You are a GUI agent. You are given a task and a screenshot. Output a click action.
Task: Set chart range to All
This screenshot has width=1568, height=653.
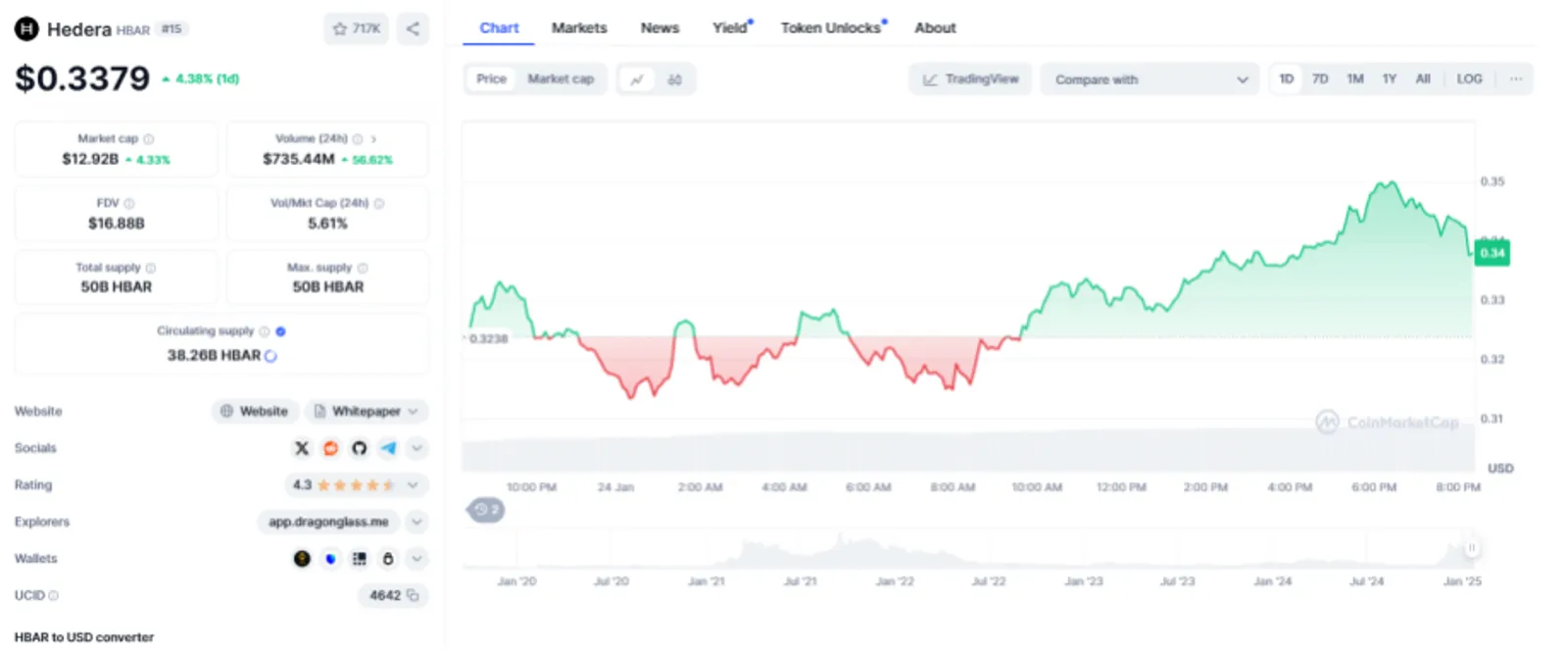(x=1423, y=79)
